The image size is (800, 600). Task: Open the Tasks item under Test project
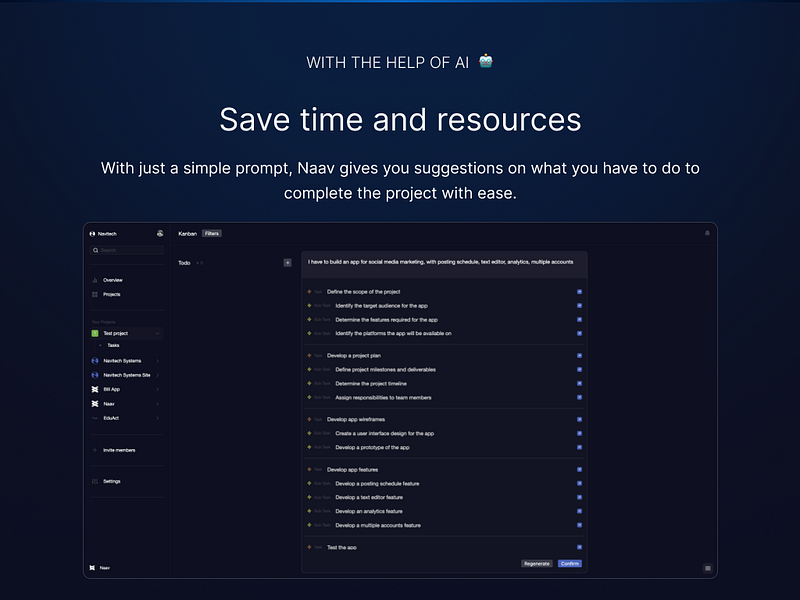pos(115,345)
